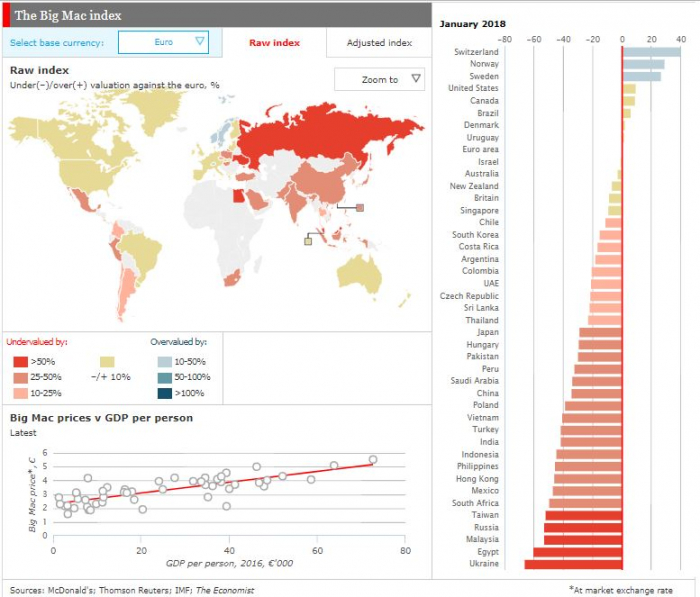The height and width of the screenshot is (597, 700).
Task: Select the Malaysia bar in chart
Action: tap(583, 539)
